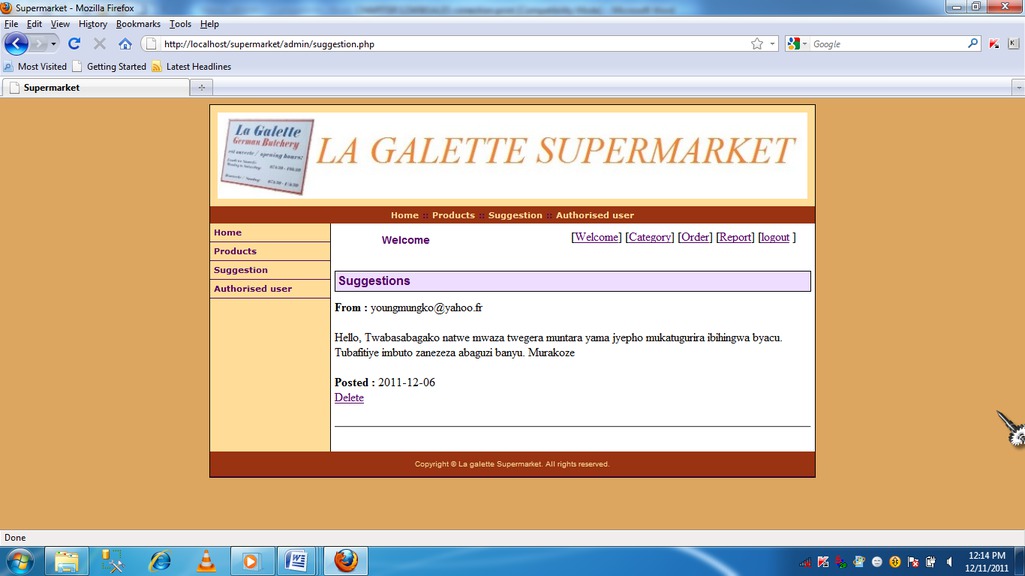Open a new tab with the plus button
The height and width of the screenshot is (576, 1025).
201,88
